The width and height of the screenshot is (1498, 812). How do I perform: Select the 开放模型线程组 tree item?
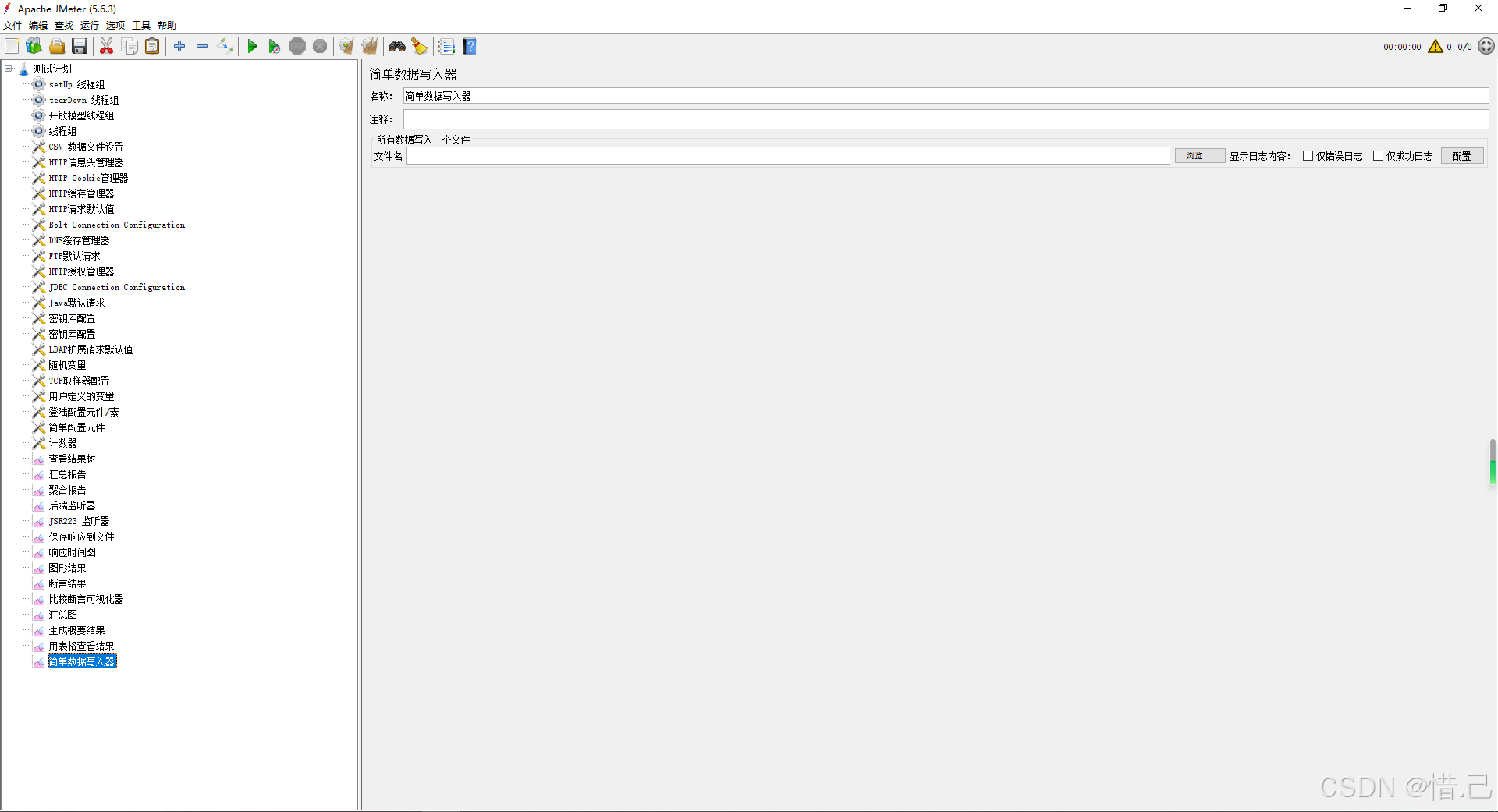81,115
